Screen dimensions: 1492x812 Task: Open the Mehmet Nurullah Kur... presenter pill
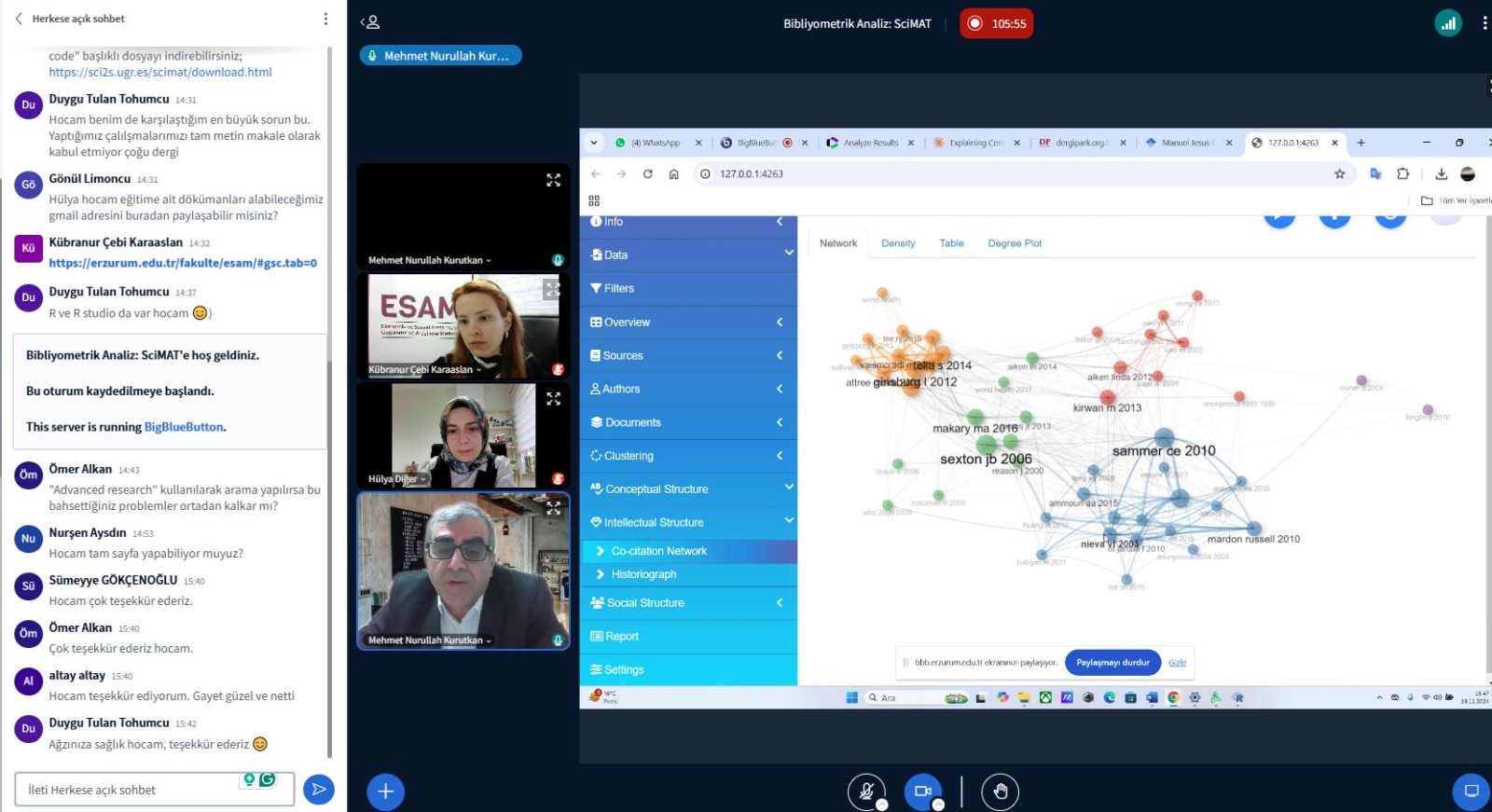tap(440, 56)
